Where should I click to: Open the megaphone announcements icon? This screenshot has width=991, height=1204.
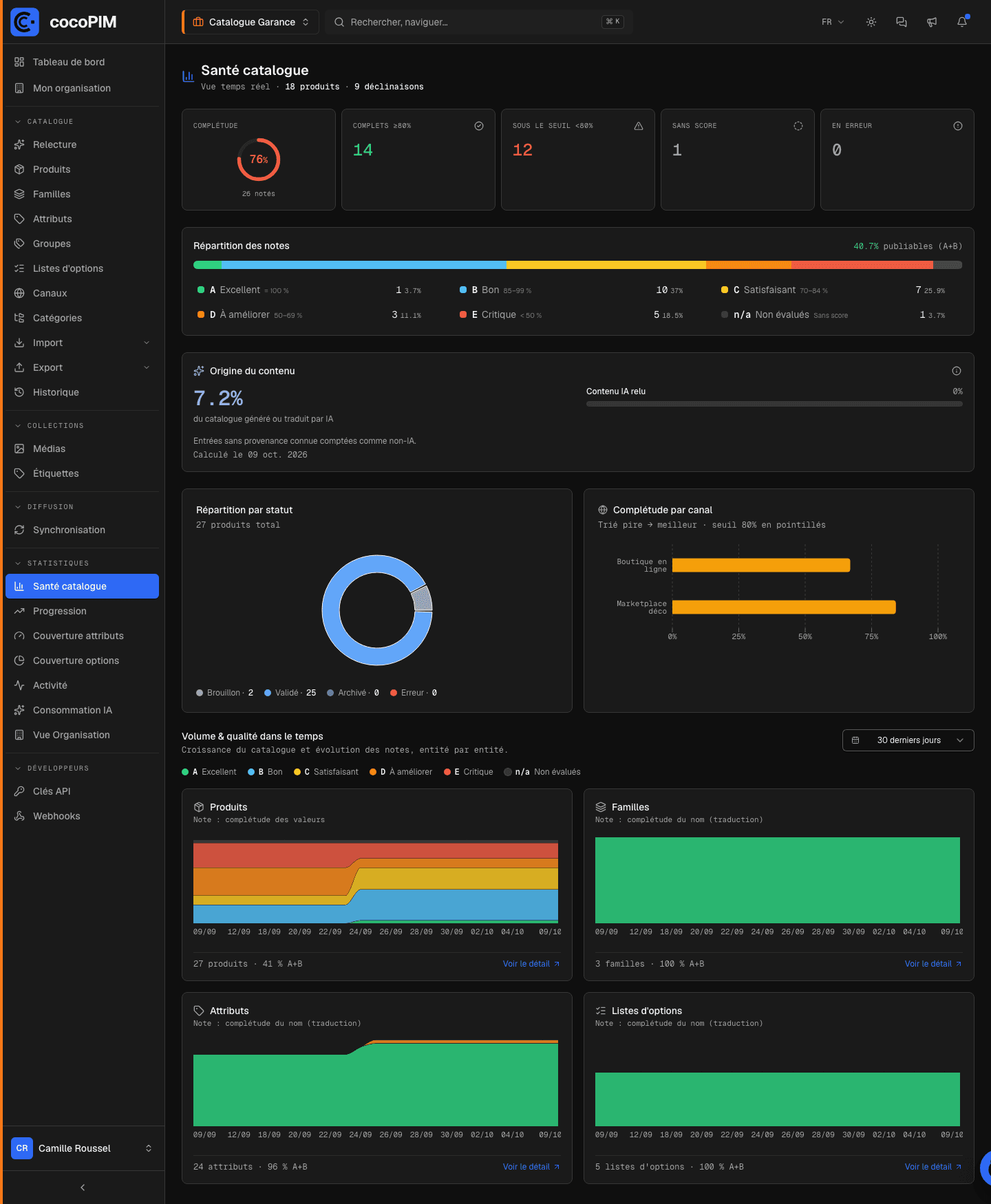click(x=932, y=22)
